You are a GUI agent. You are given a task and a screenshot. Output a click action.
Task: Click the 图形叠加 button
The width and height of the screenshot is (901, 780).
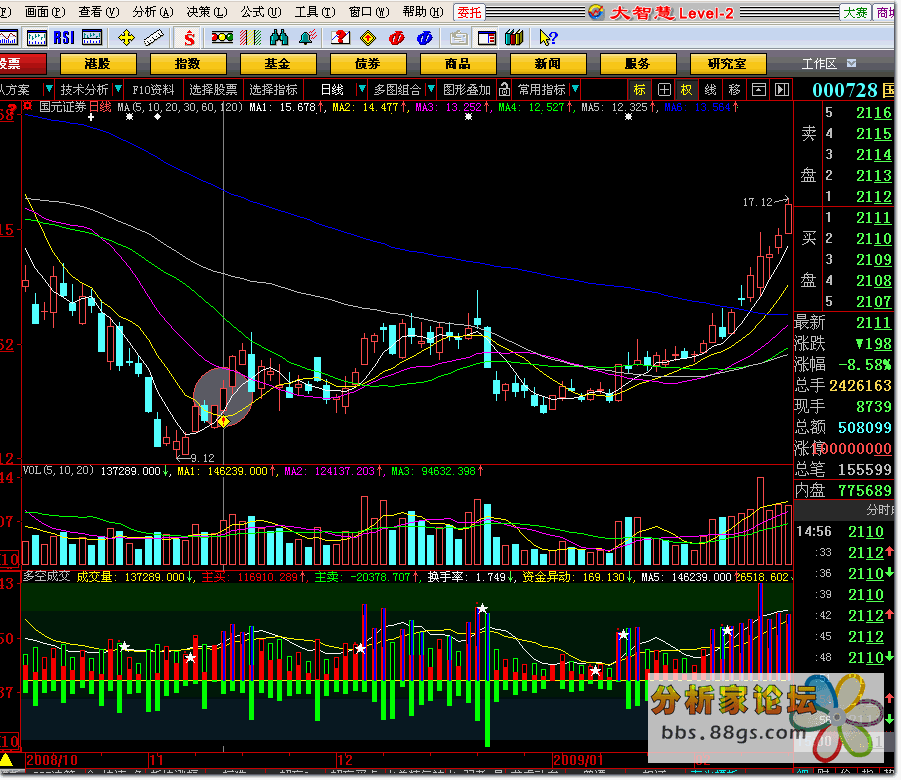(467, 90)
